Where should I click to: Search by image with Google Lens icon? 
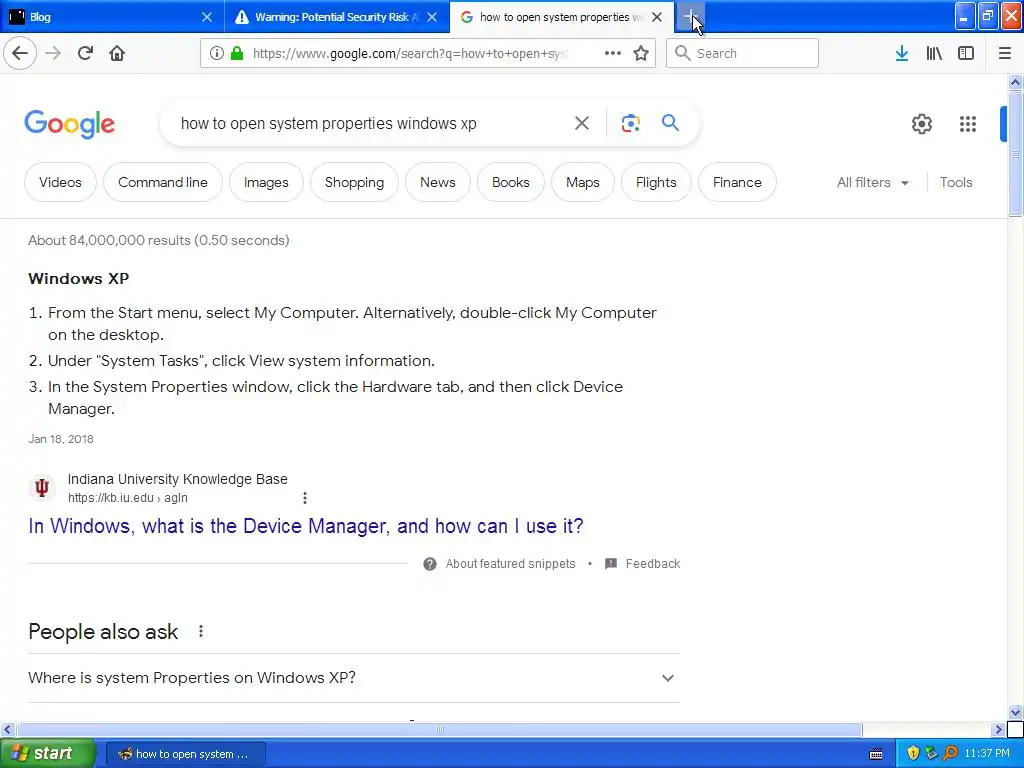(x=630, y=123)
